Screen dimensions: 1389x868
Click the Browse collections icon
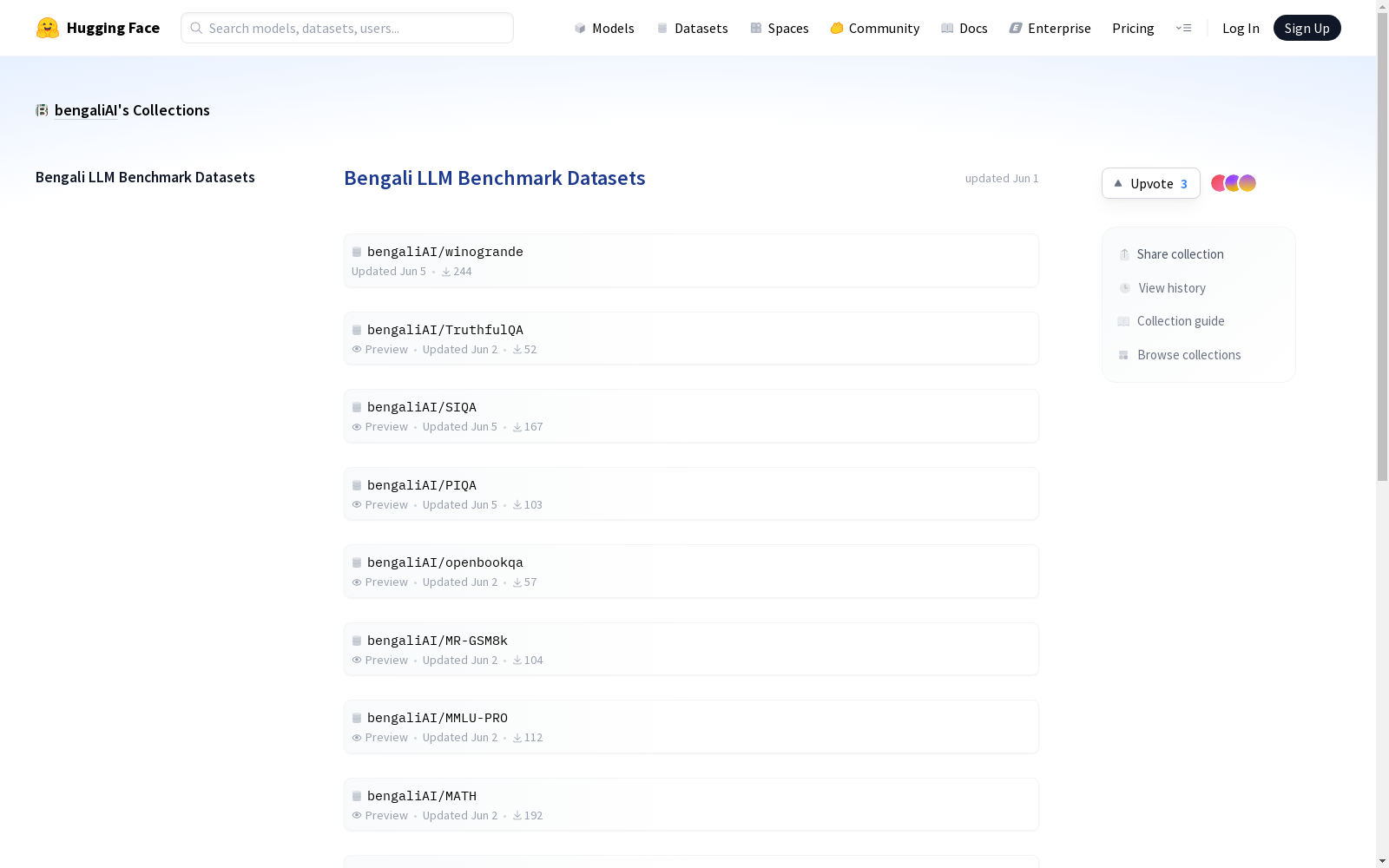(x=1123, y=355)
